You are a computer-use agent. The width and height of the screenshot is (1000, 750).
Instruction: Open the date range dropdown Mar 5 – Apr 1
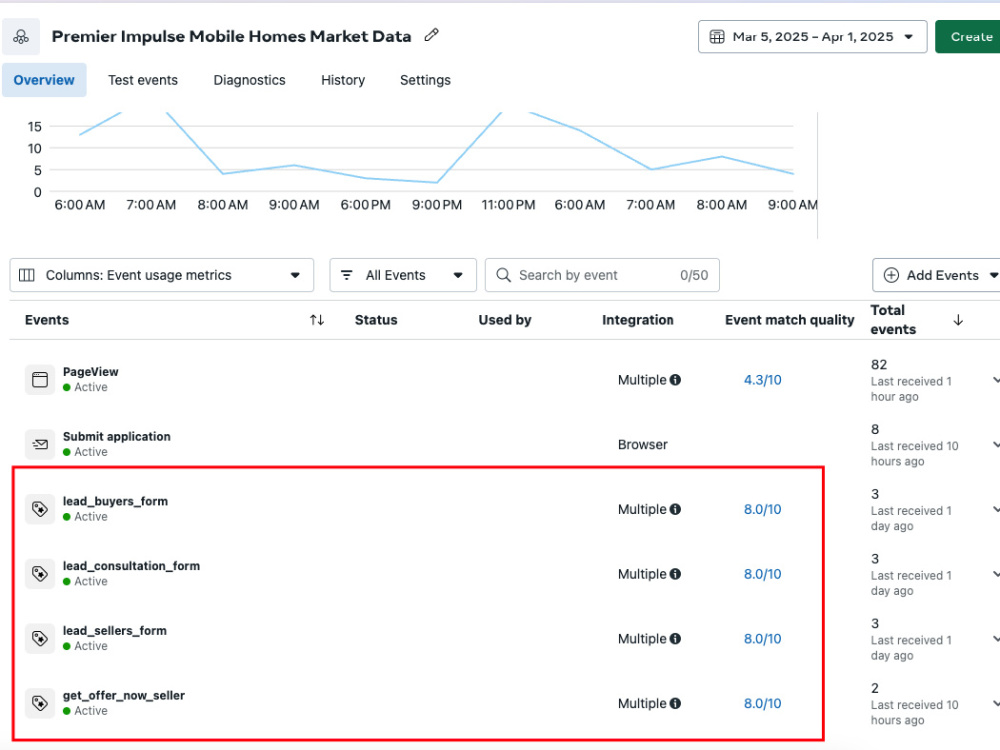point(812,37)
